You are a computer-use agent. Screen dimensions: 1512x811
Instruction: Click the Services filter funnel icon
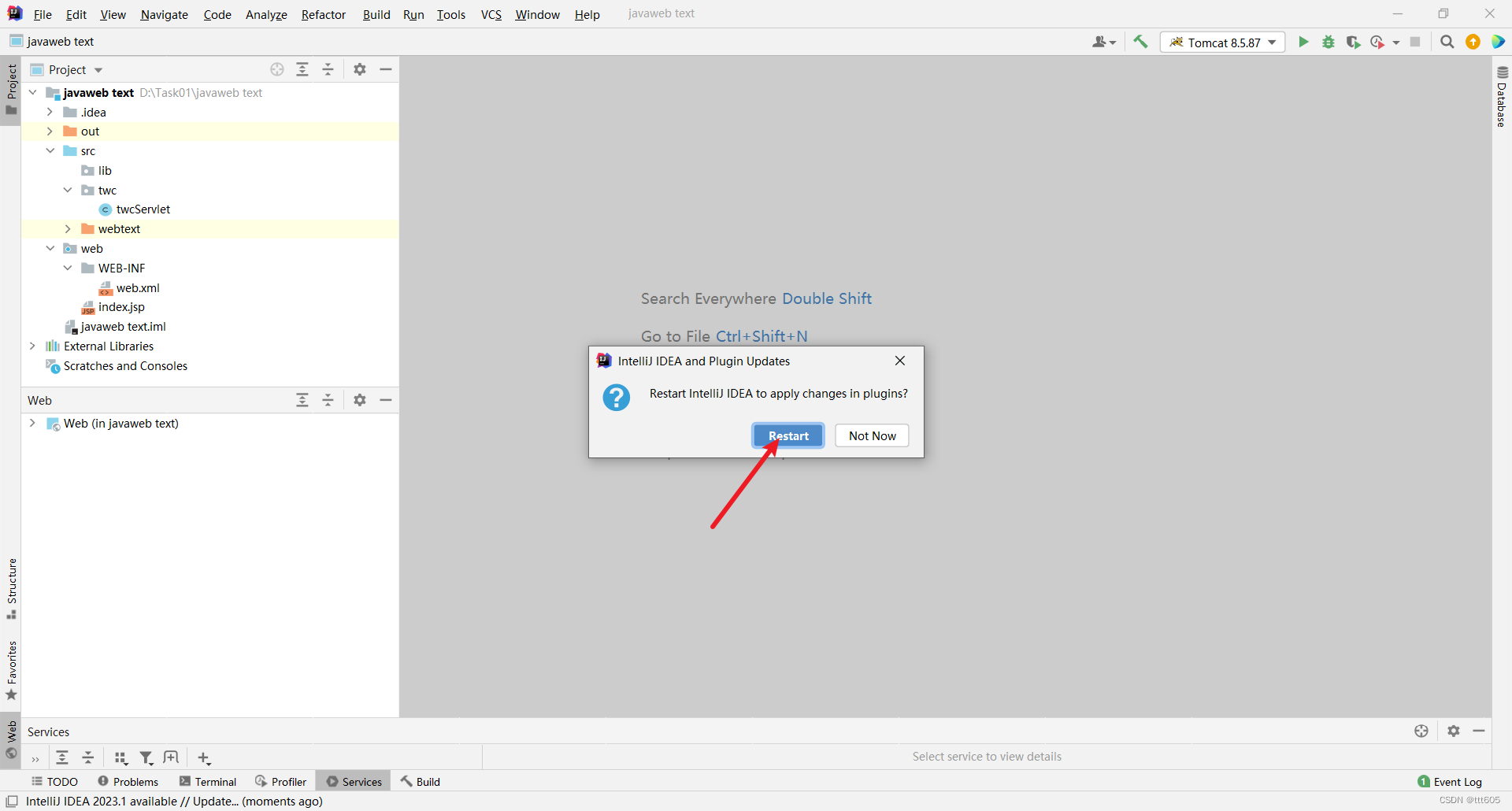(x=146, y=757)
